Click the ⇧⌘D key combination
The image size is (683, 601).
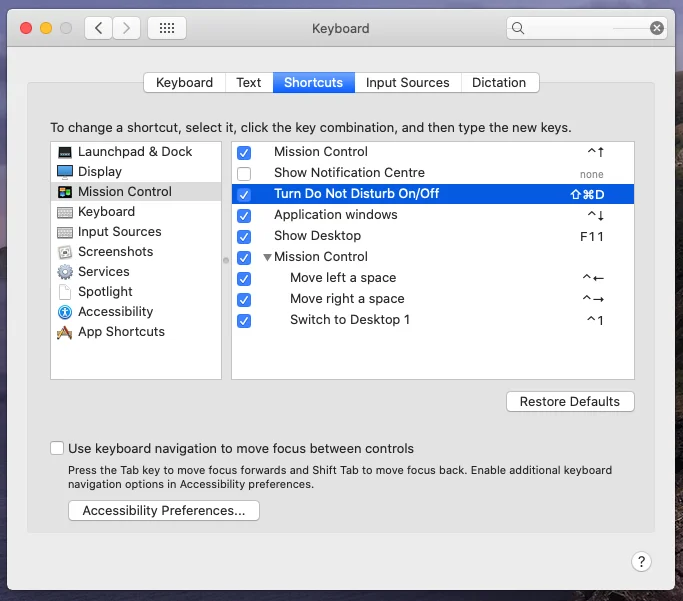tap(587, 195)
